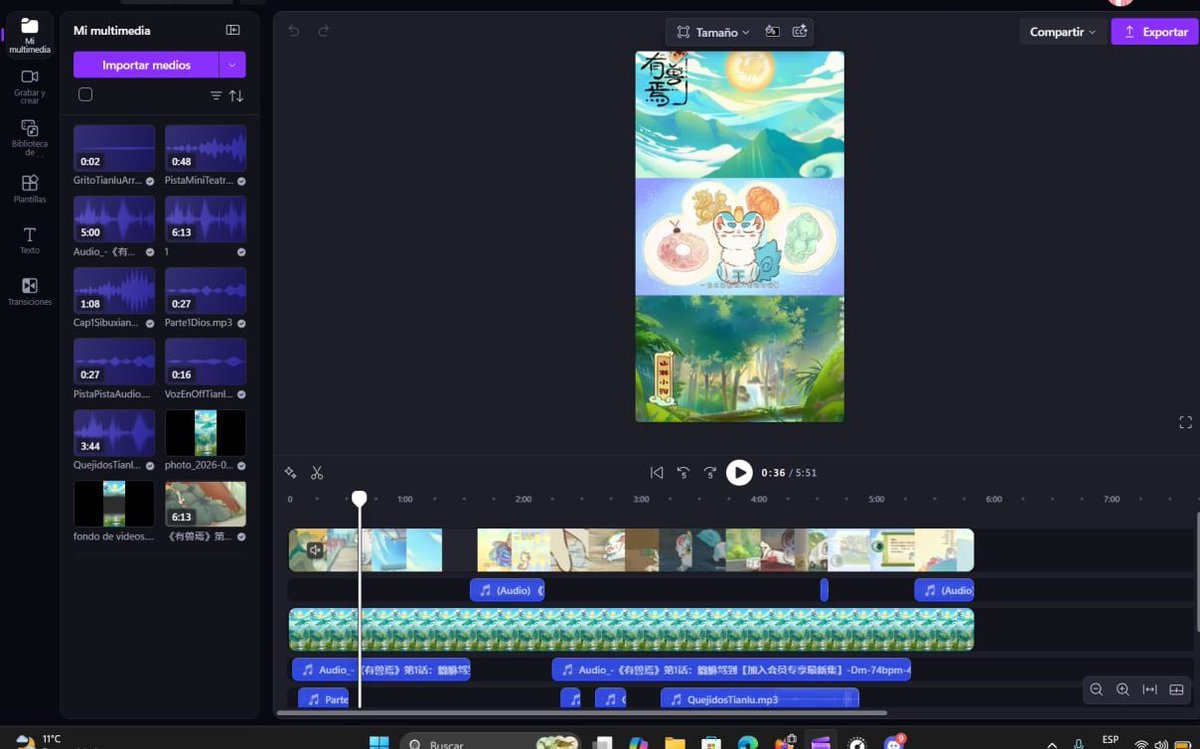Click the Exportar button
This screenshot has height=749, width=1200.
point(1155,32)
